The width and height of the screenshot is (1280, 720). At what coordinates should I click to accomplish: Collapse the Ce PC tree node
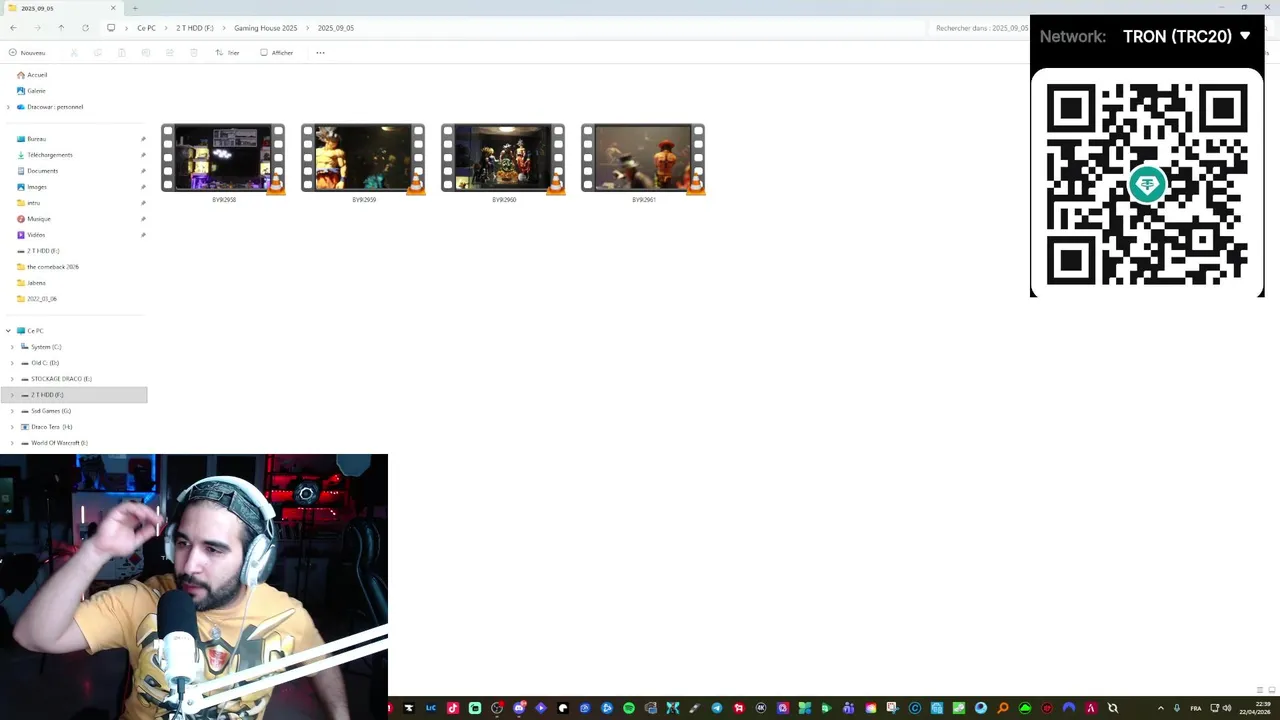(x=8, y=331)
